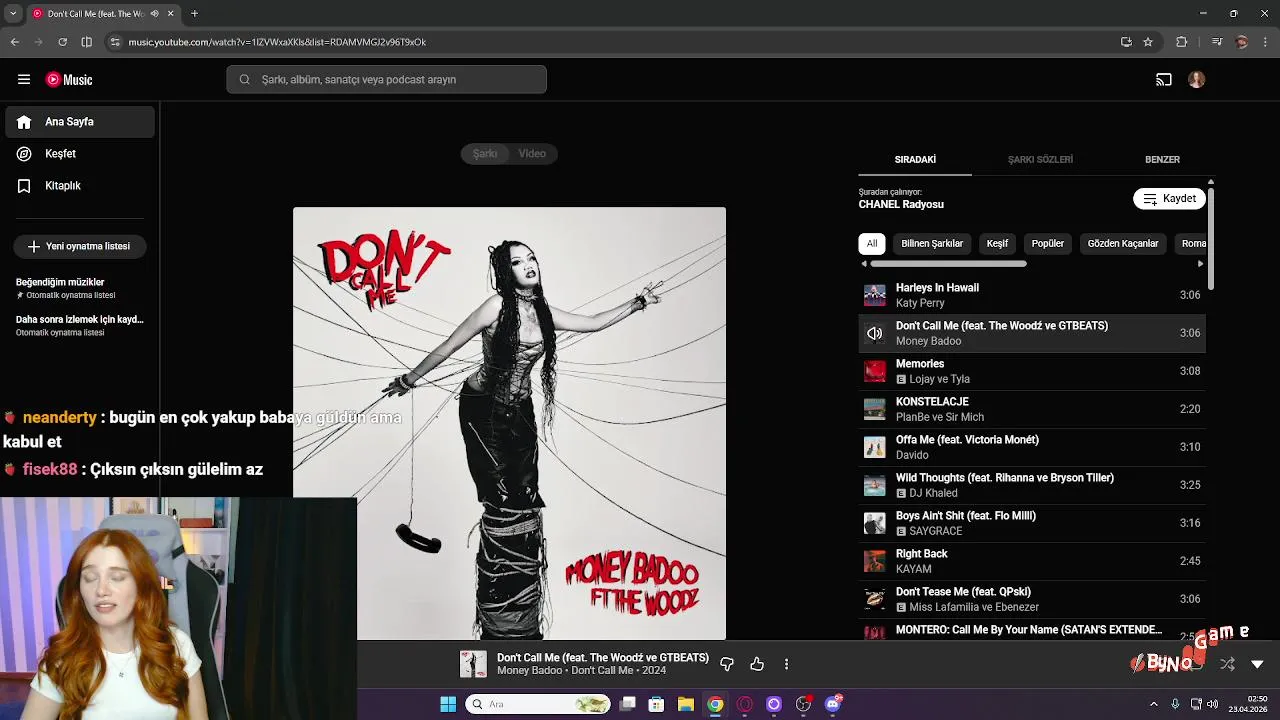Open the system volume tray icon
The image size is (1280, 720).
pos(1213,704)
